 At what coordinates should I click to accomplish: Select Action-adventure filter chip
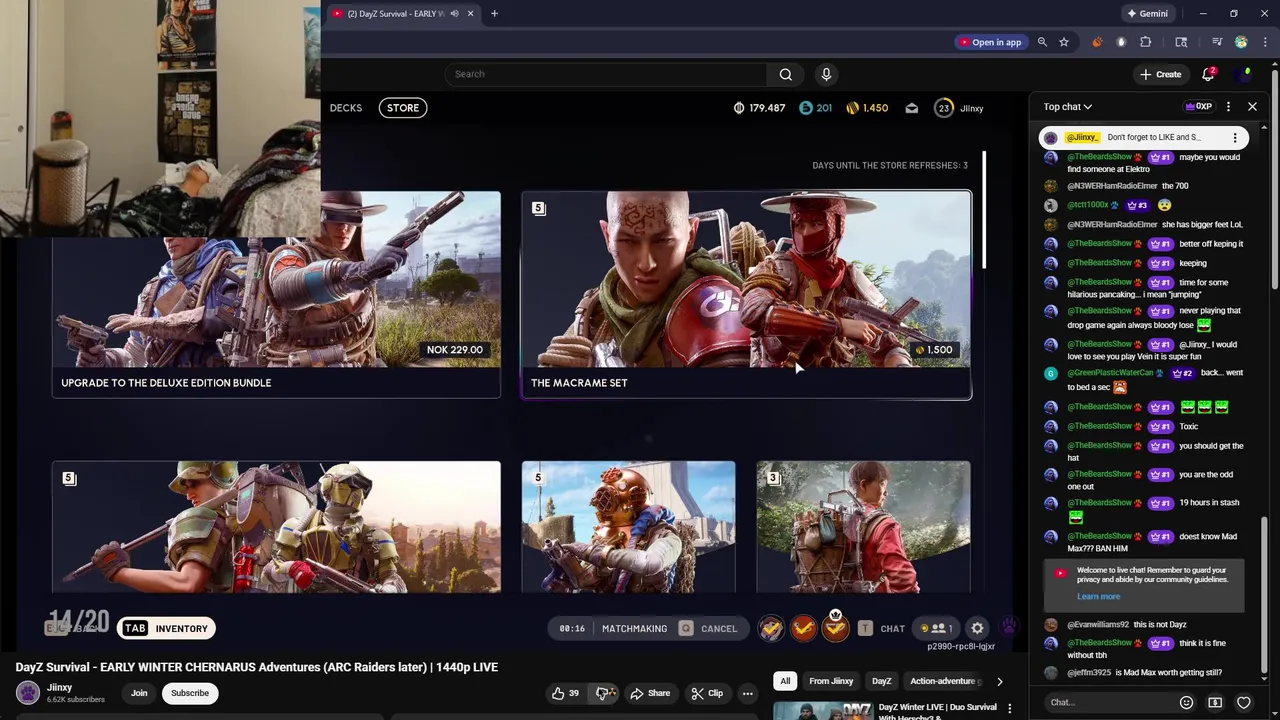[942, 681]
